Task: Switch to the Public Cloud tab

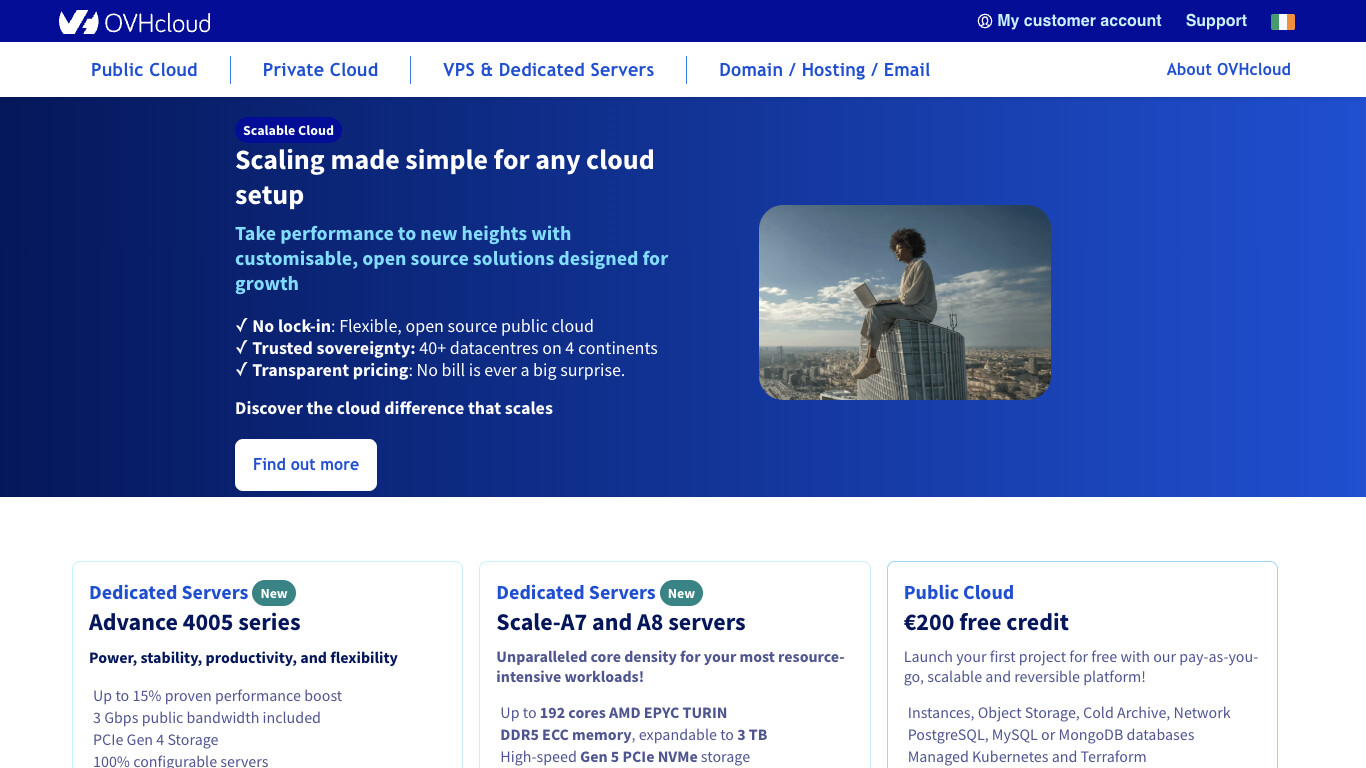Action: pos(144,69)
